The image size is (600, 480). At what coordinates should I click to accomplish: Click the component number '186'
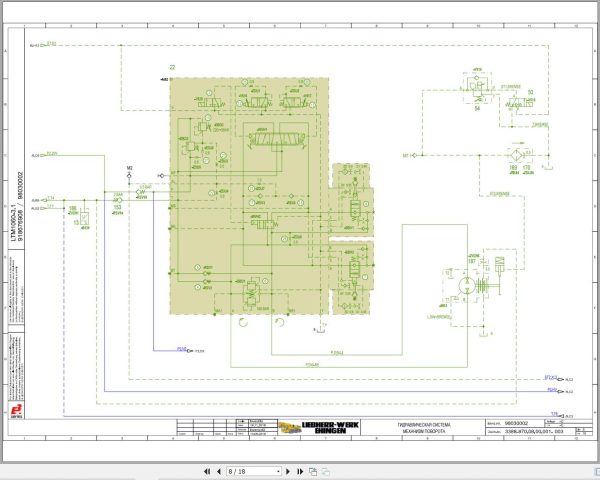point(73,209)
